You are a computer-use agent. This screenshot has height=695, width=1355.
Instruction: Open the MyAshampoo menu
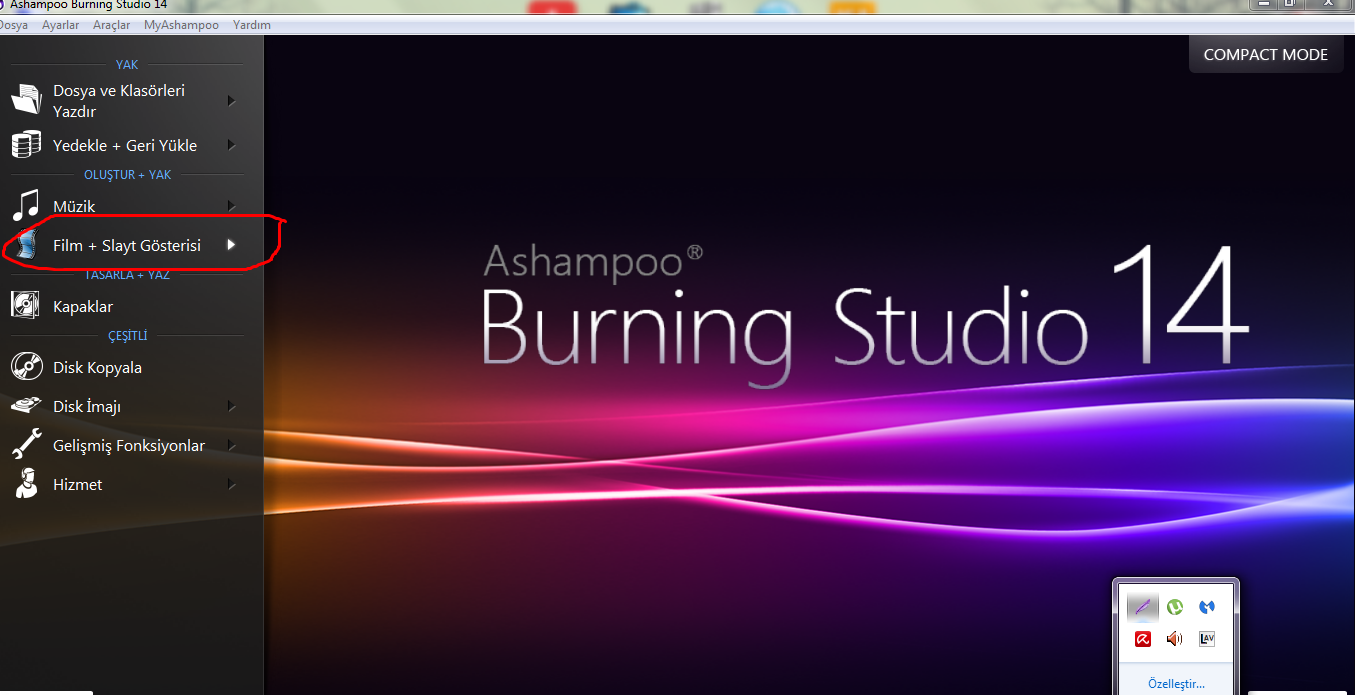coord(181,25)
